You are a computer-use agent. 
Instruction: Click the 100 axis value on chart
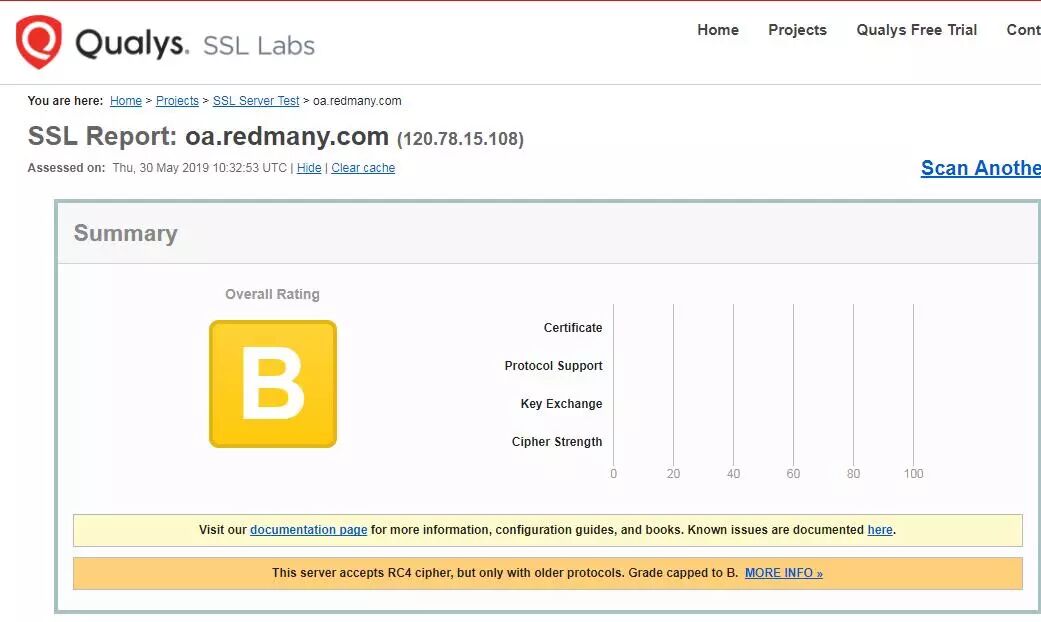pyautogui.click(x=913, y=473)
